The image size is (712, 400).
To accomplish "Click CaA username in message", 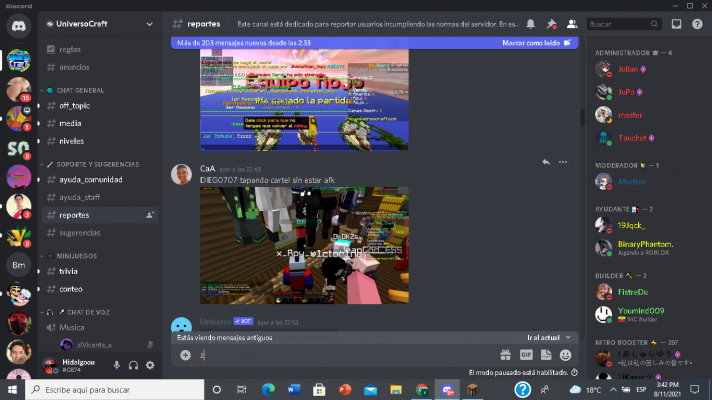I will point(208,169).
